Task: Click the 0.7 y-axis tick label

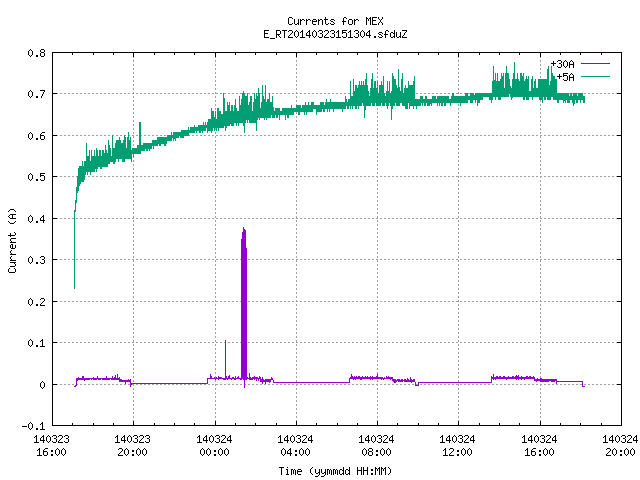Action: point(36,94)
